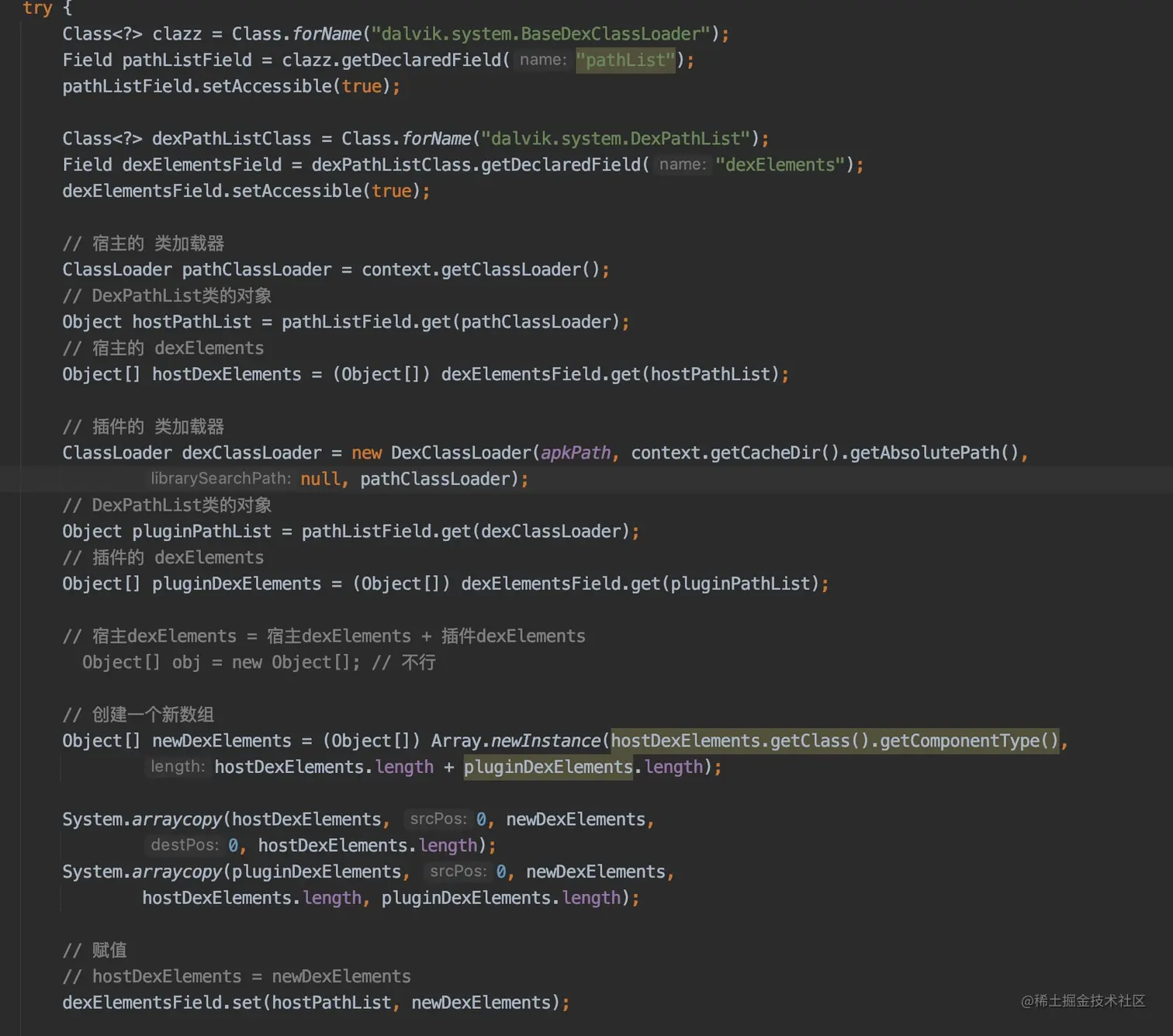Click the comment "// 插件的 dexElements"
This screenshot has height=1036, width=1173.
click(163, 557)
